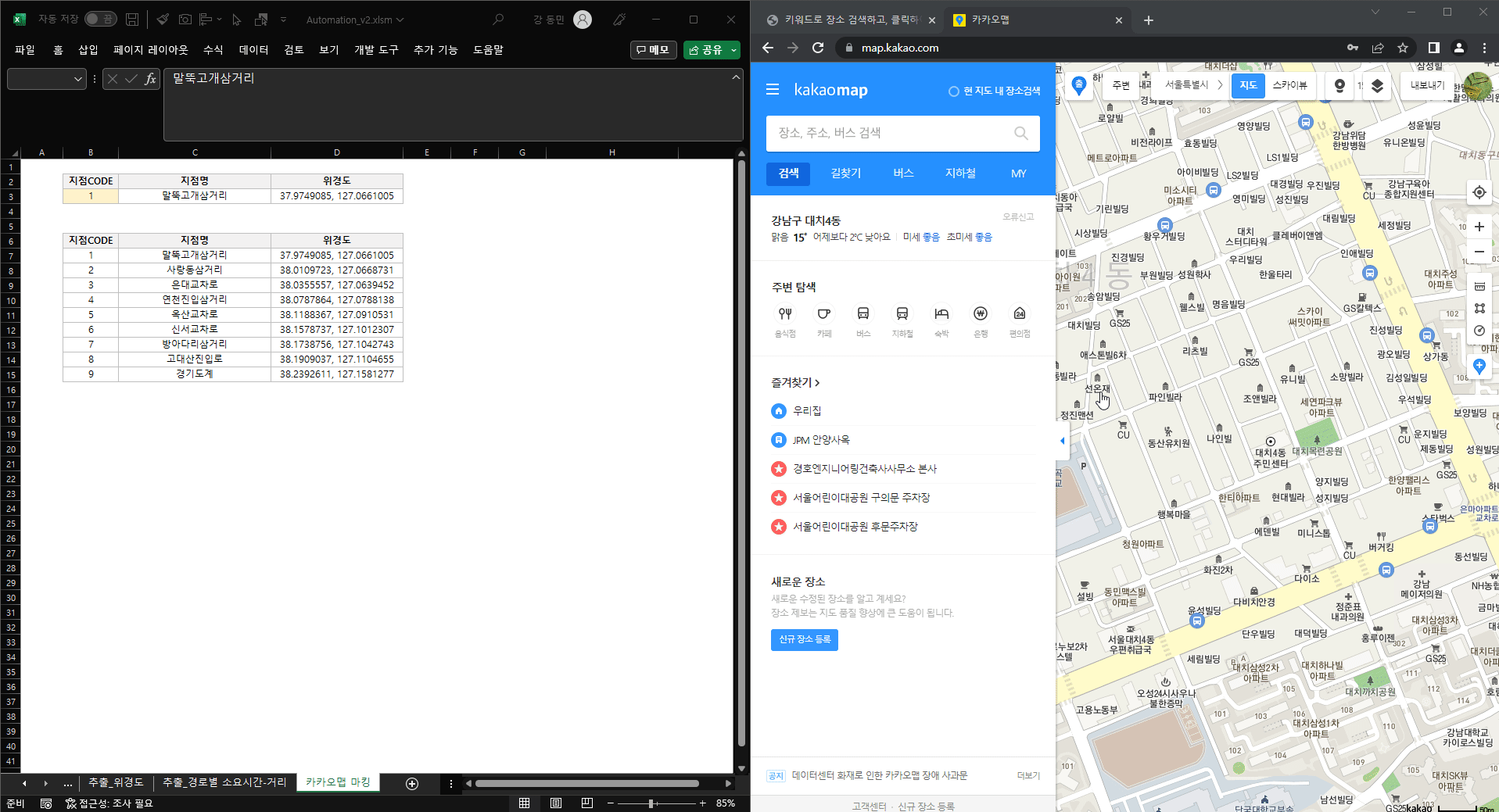
Task: Click zoom in plus on Excel status bar
Action: point(703,803)
